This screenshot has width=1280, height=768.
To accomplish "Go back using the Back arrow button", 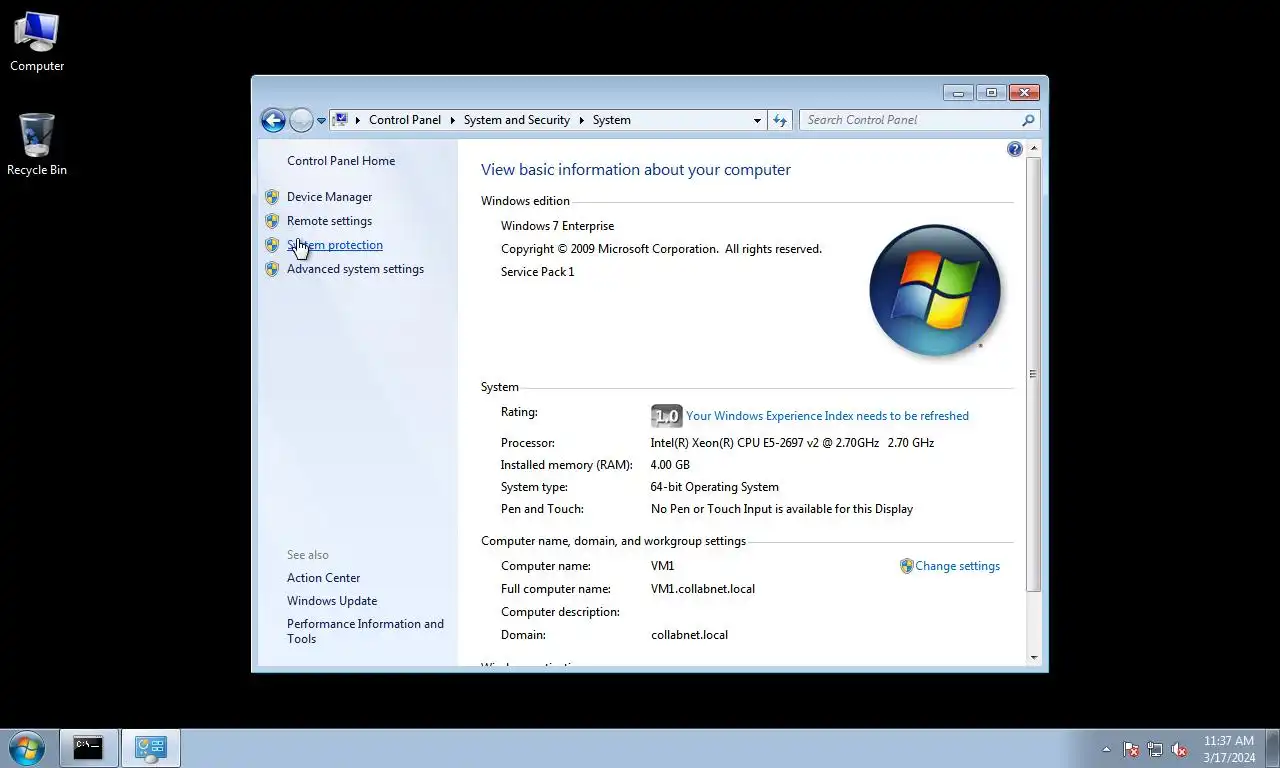I will tap(273, 120).
